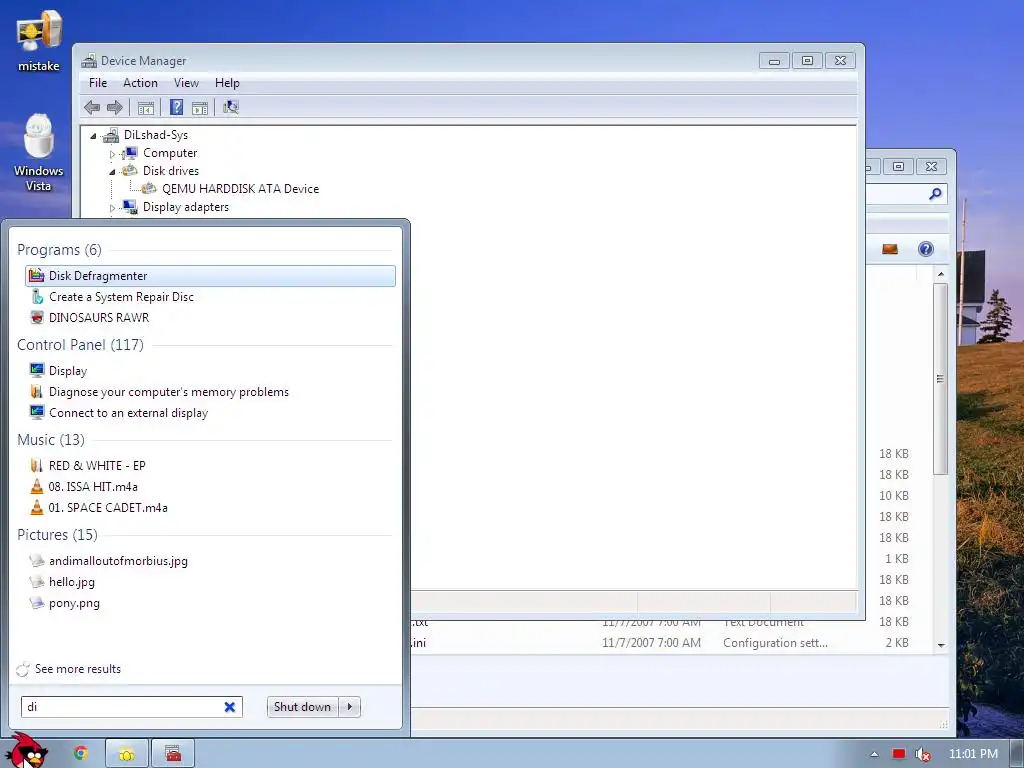Click Scan for hardware changes icon
Image resolution: width=1024 pixels, height=768 pixels.
pyautogui.click(x=231, y=107)
